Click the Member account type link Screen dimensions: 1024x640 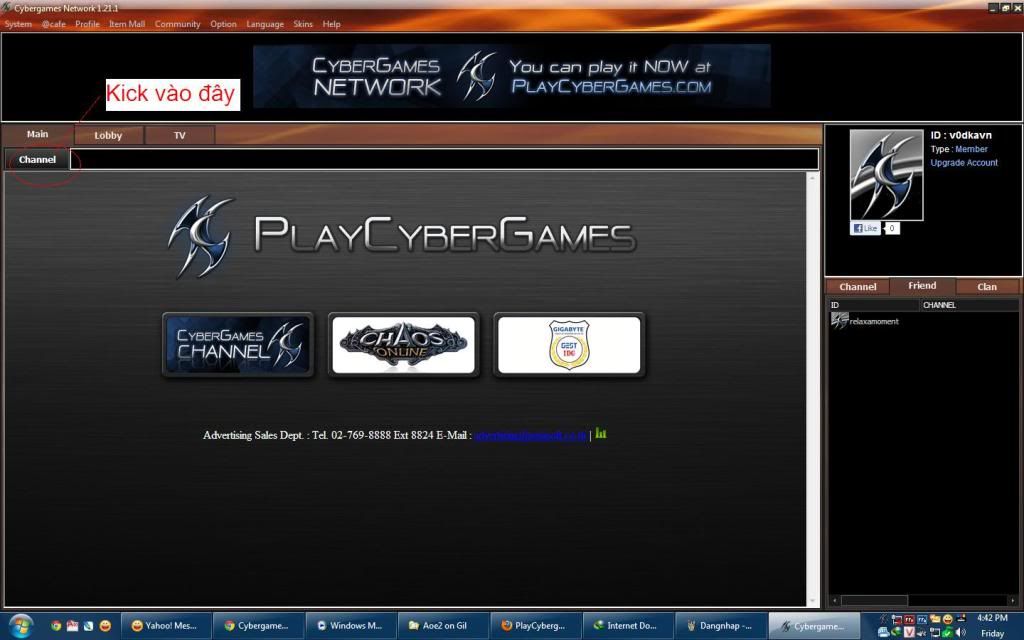click(x=971, y=149)
